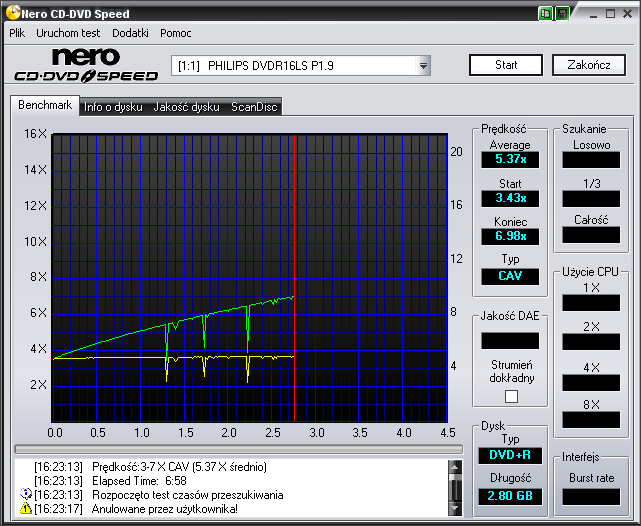Click the red position marker line on graph

(294, 278)
